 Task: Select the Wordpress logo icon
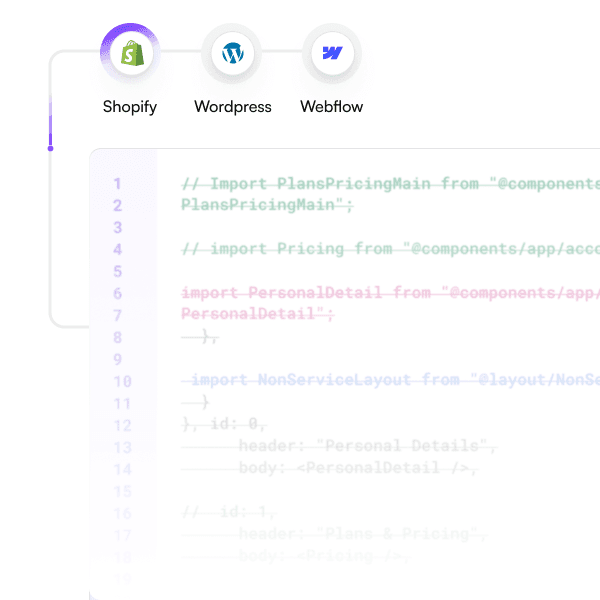tap(233, 53)
